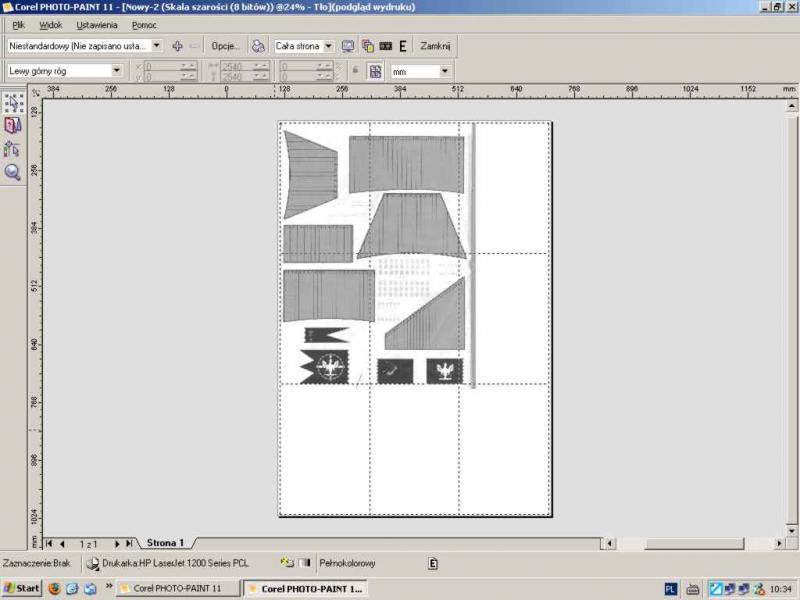Open the Ustawienia menu
Viewport: 800px width, 600px height.
96,24
